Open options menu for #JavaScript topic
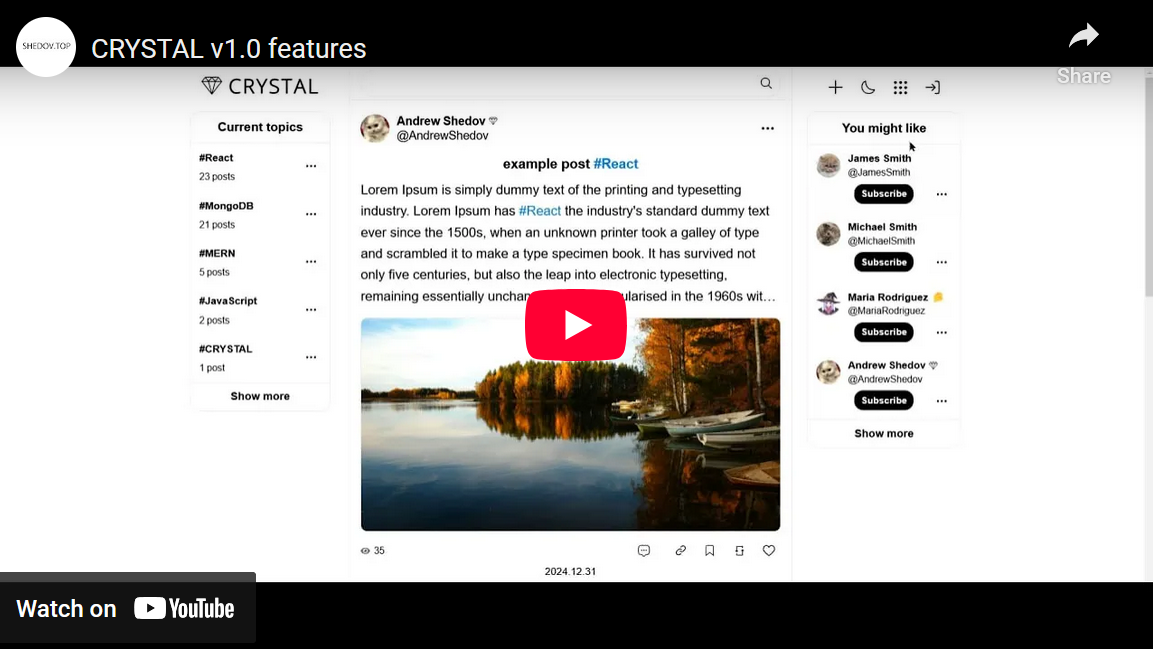The width and height of the screenshot is (1153, 649). 311,309
